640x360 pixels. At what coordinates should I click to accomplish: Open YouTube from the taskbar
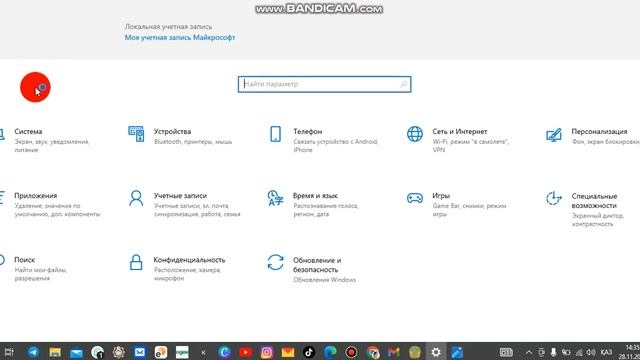point(245,352)
